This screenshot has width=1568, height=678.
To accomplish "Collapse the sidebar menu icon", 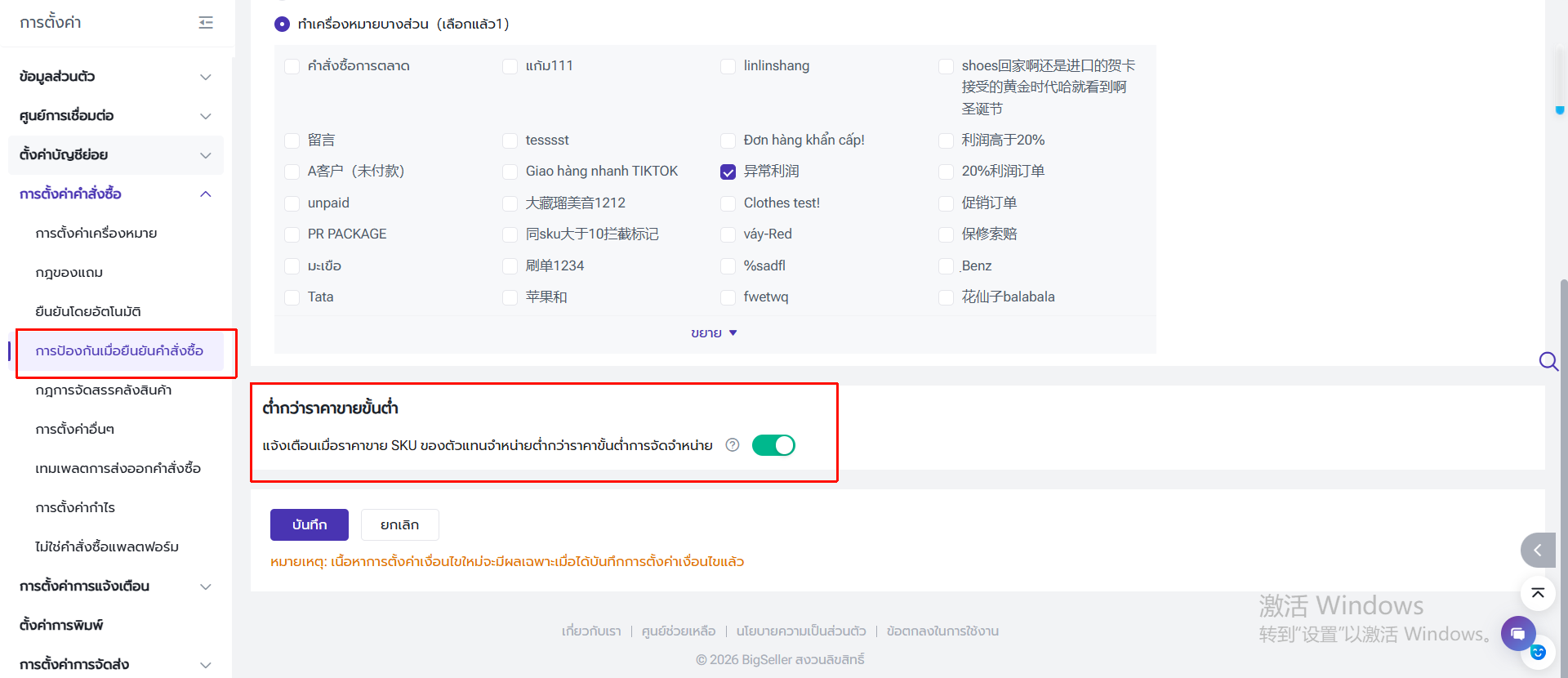I will pyautogui.click(x=206, y=23).
